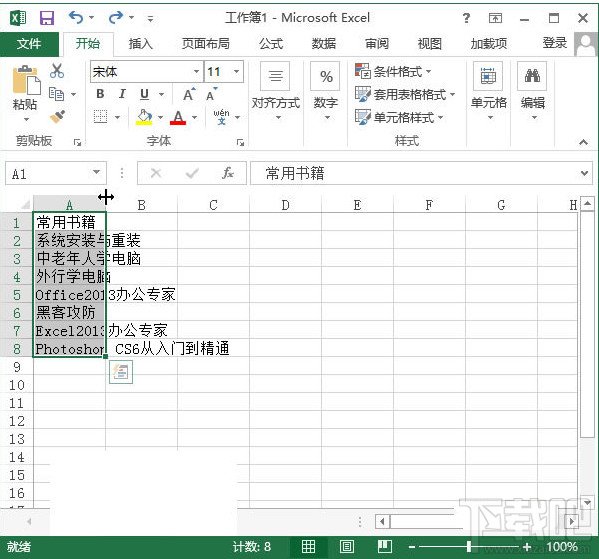This screenshot has height=559, width=599.
Task: Switch to the 审阅 Review tab
Action: (377, 44)
